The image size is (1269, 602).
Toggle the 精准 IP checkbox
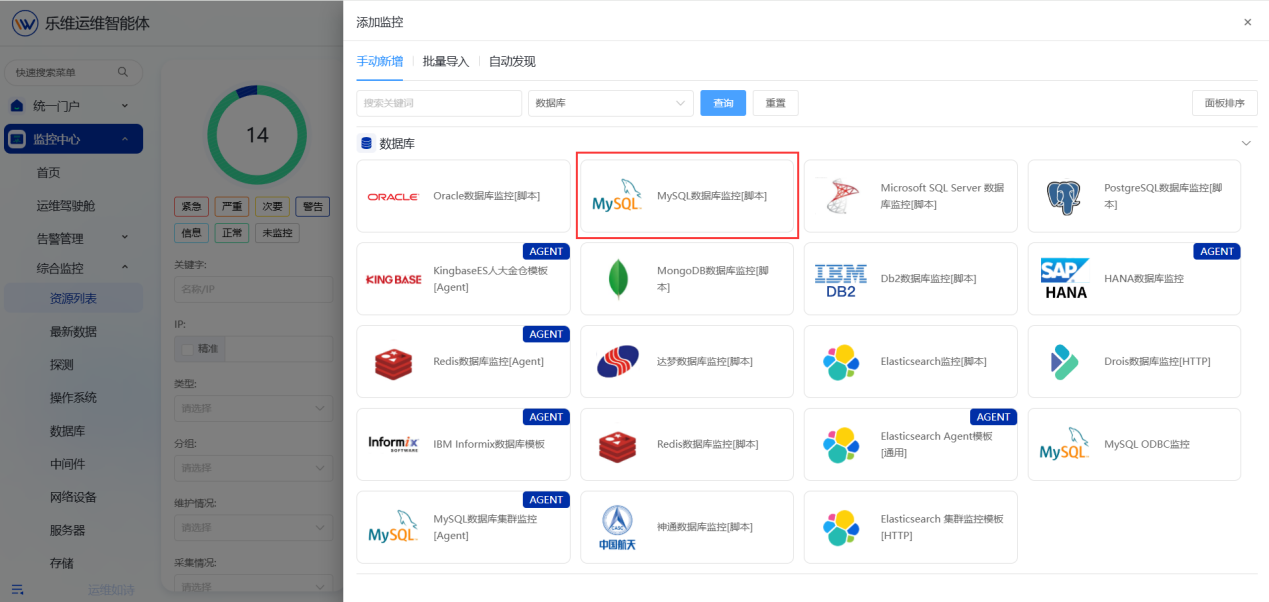[x=186, y=349]
